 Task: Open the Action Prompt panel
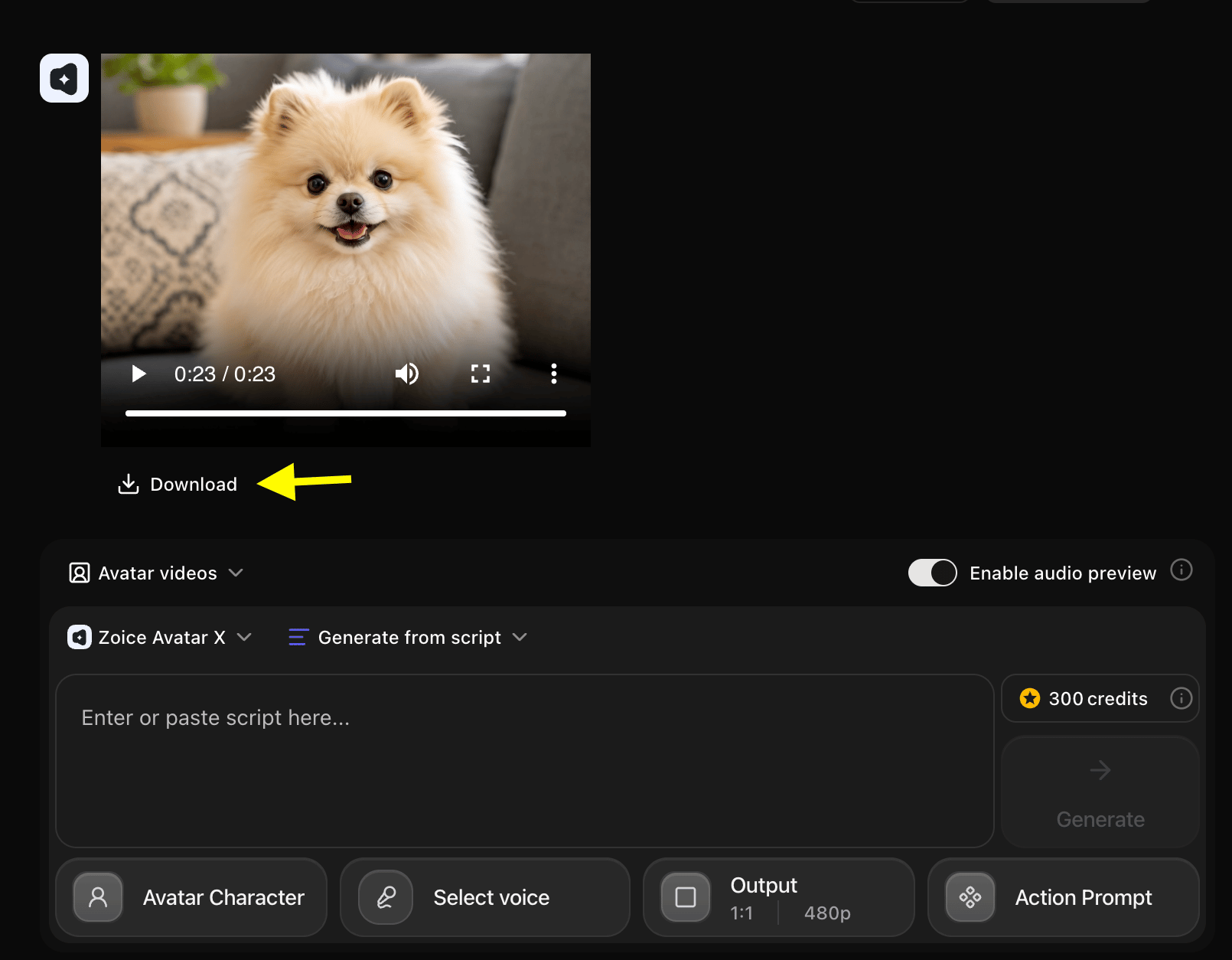tap(1064, 897)
